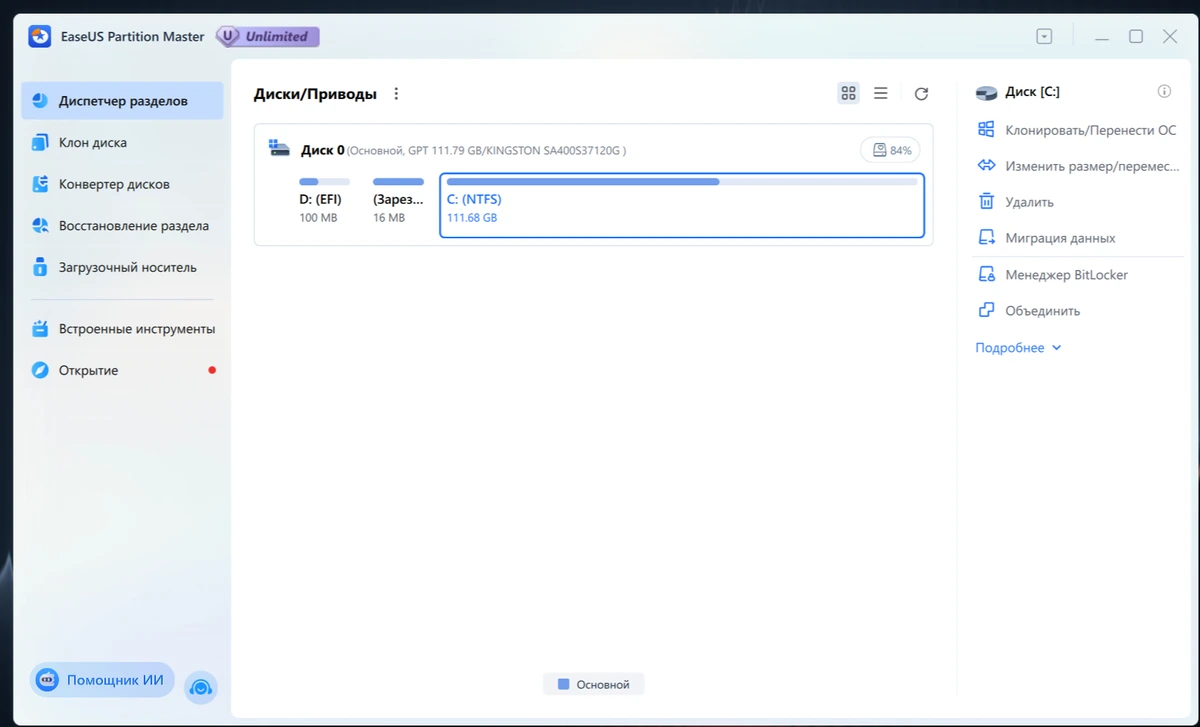
Task: Click the Открытие compass icon
Action: (40, 371)
